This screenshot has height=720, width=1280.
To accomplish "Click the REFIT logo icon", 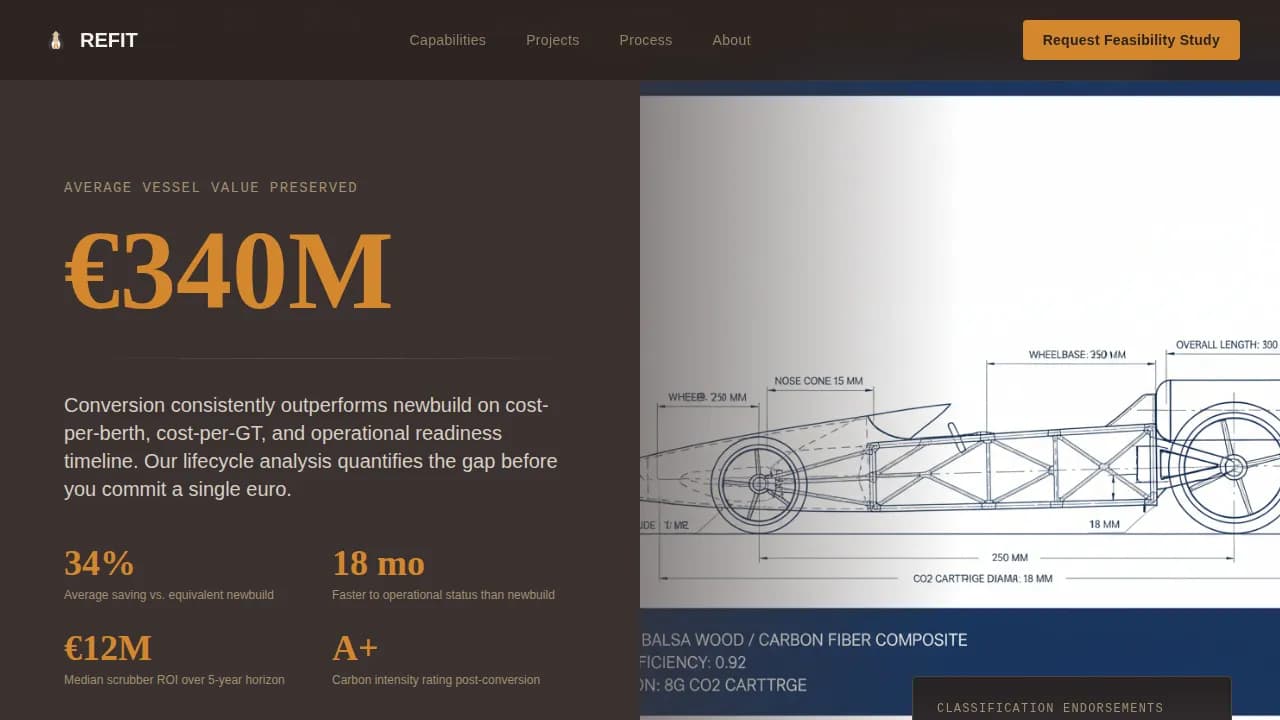I will pyautogui.click(x=56, y=40).
